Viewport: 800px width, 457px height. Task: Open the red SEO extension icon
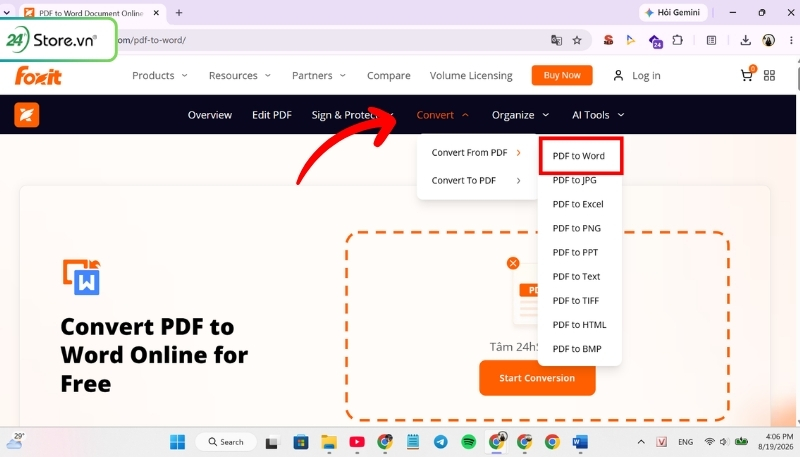(x=608, y=40)
